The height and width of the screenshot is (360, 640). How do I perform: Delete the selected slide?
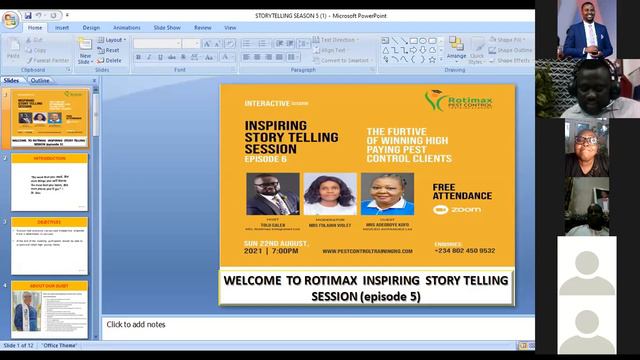[109, 60]
